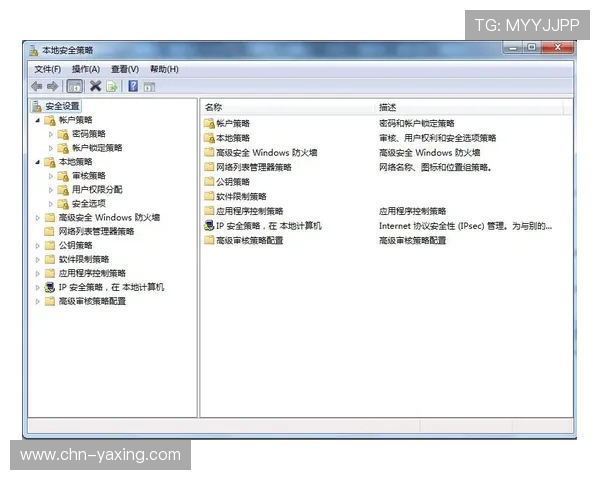The image size is (600, 480).
Task: Select 安全设置 root label in tree
Action: pyautogui.click(x=62, y=106)
